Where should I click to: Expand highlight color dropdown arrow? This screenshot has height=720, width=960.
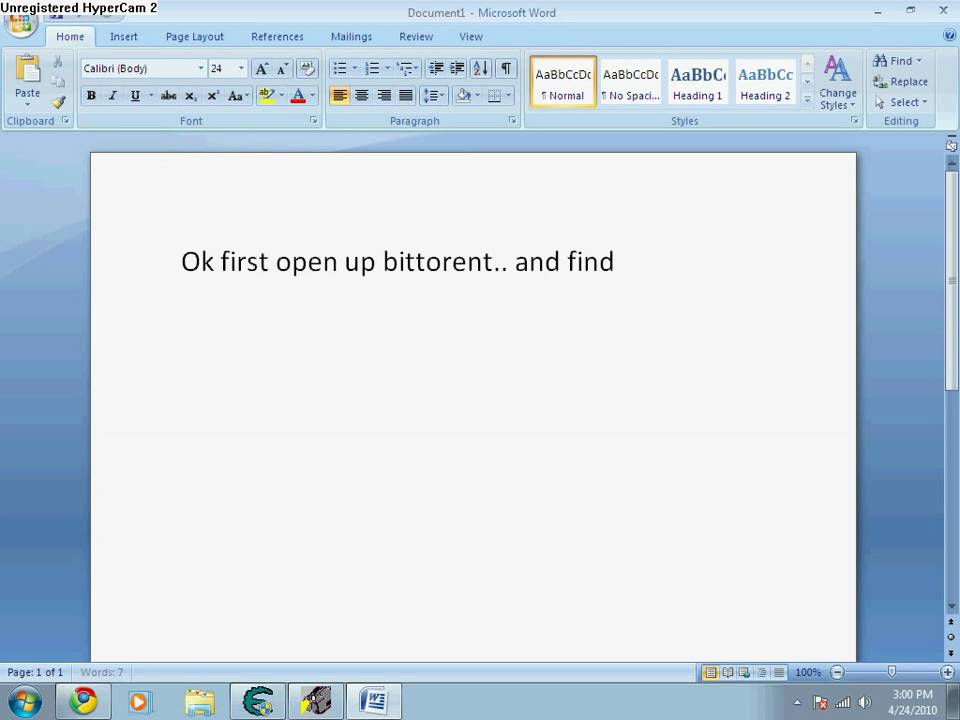point(282,96)
